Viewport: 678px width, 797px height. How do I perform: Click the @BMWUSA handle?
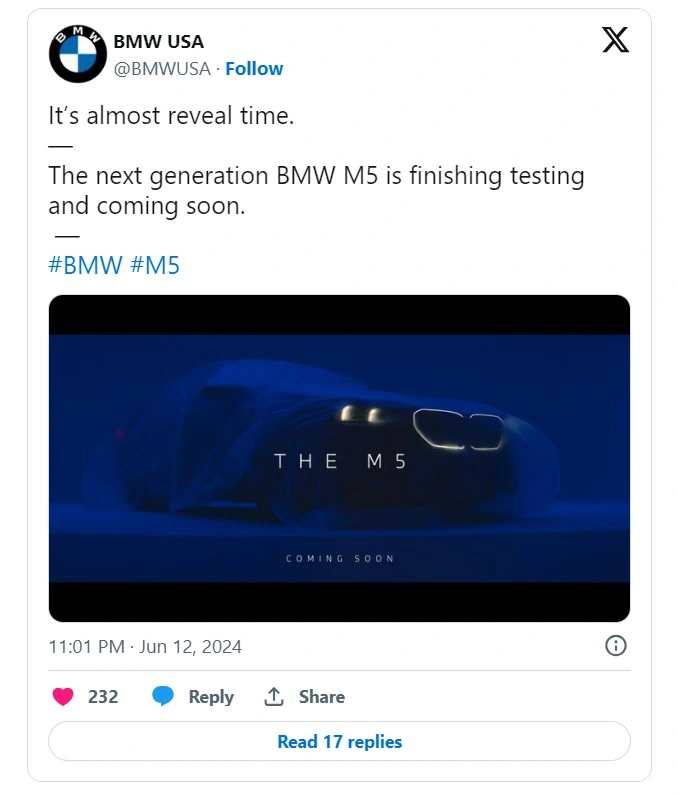tap(162, 69)
